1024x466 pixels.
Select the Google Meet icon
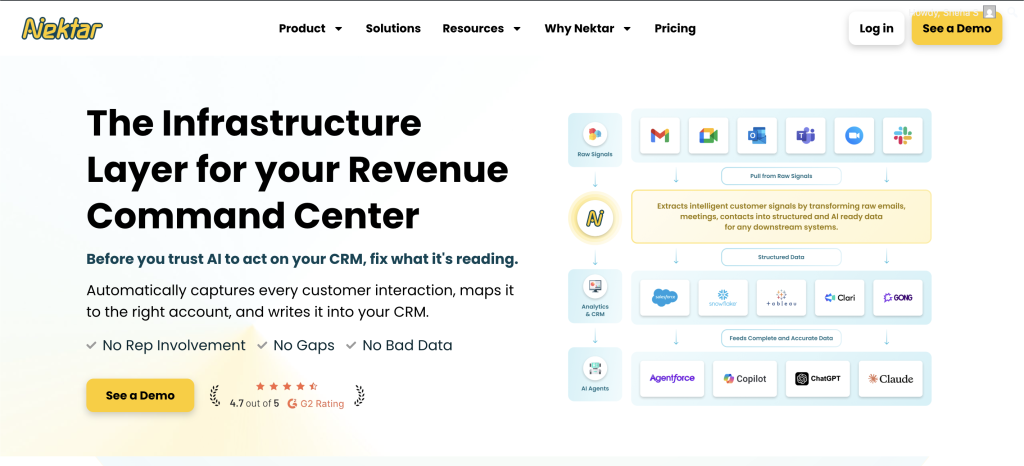(x=708, y=136)
